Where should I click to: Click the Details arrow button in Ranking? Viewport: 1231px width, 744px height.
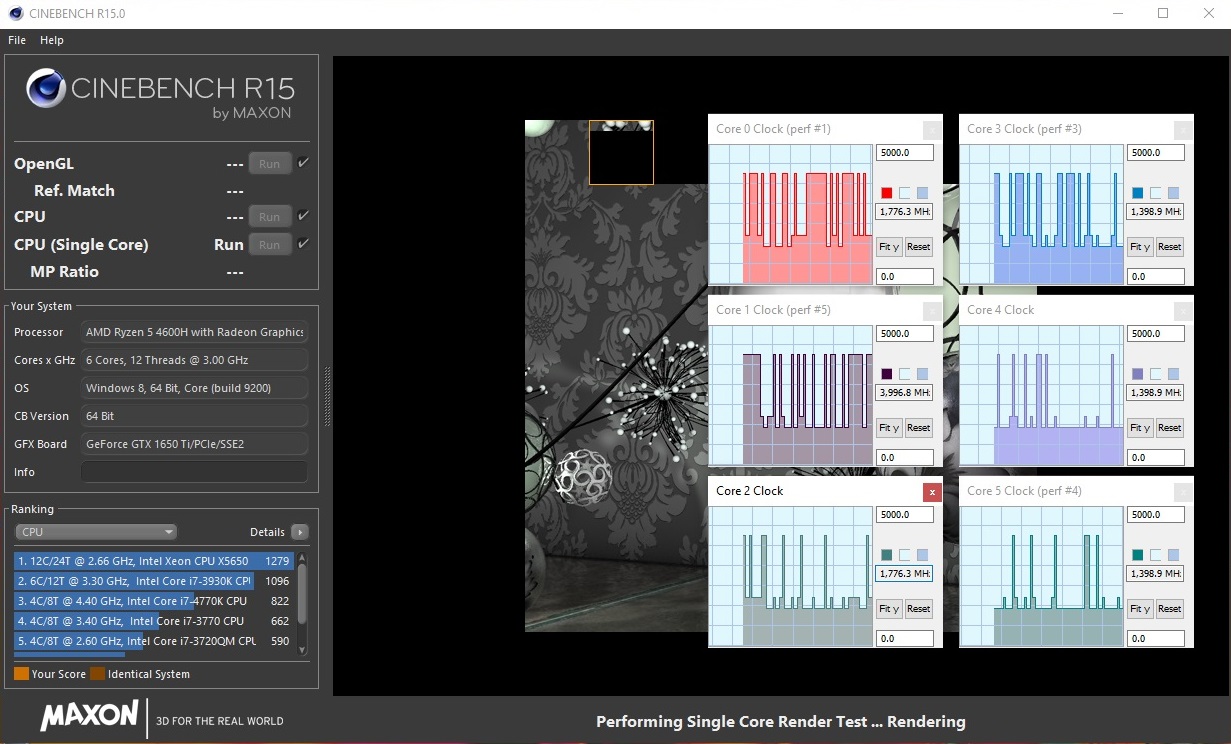click(x=299, y=532)
